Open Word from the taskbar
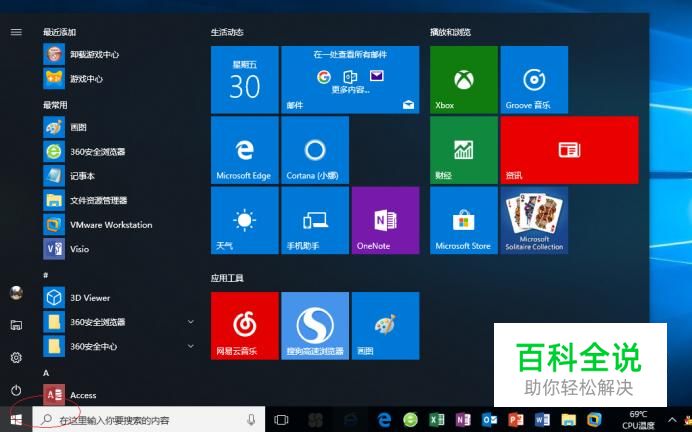Viewport: 692px width, 432px height. (542, 420)
